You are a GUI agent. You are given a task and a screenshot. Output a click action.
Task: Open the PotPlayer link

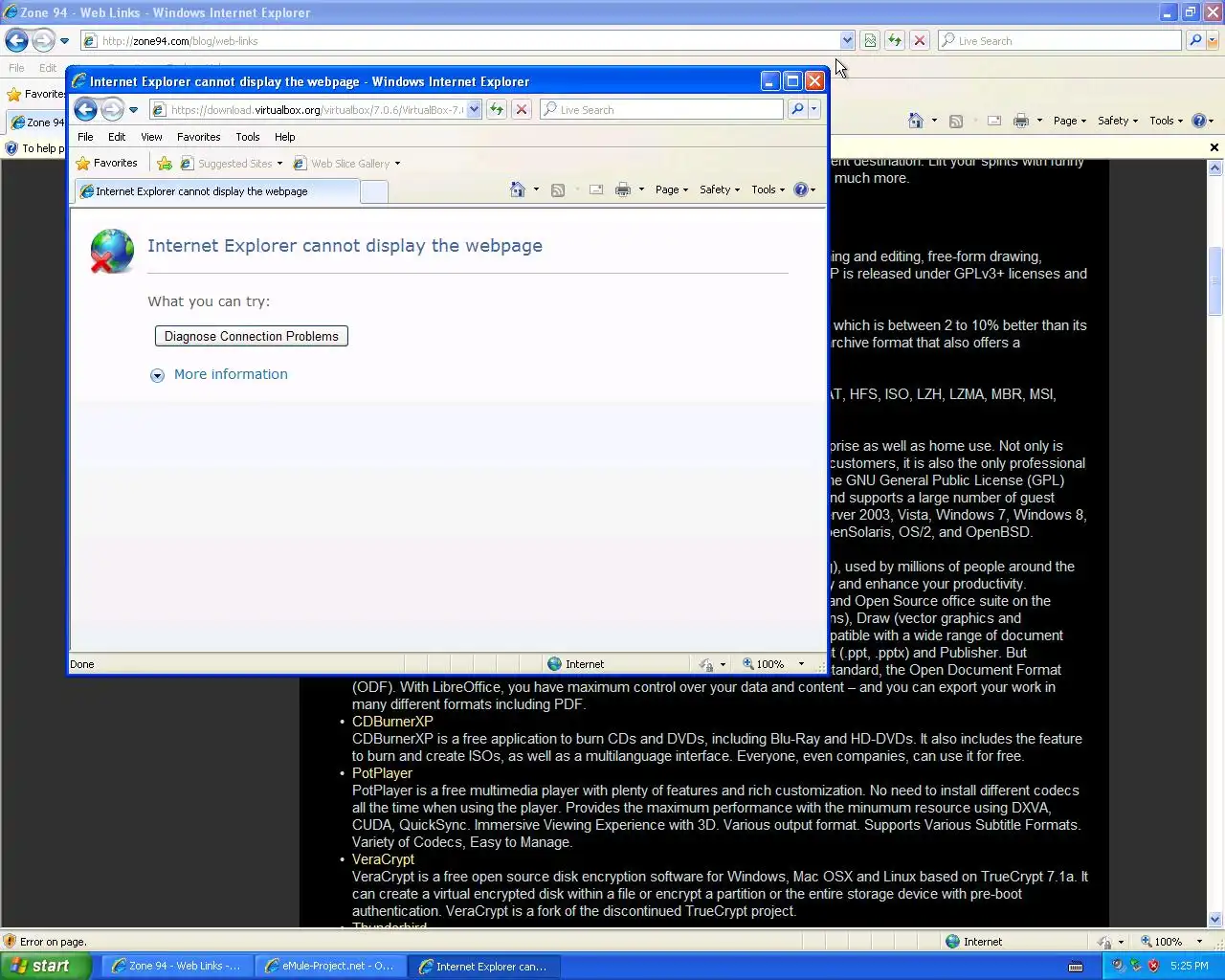382,773
